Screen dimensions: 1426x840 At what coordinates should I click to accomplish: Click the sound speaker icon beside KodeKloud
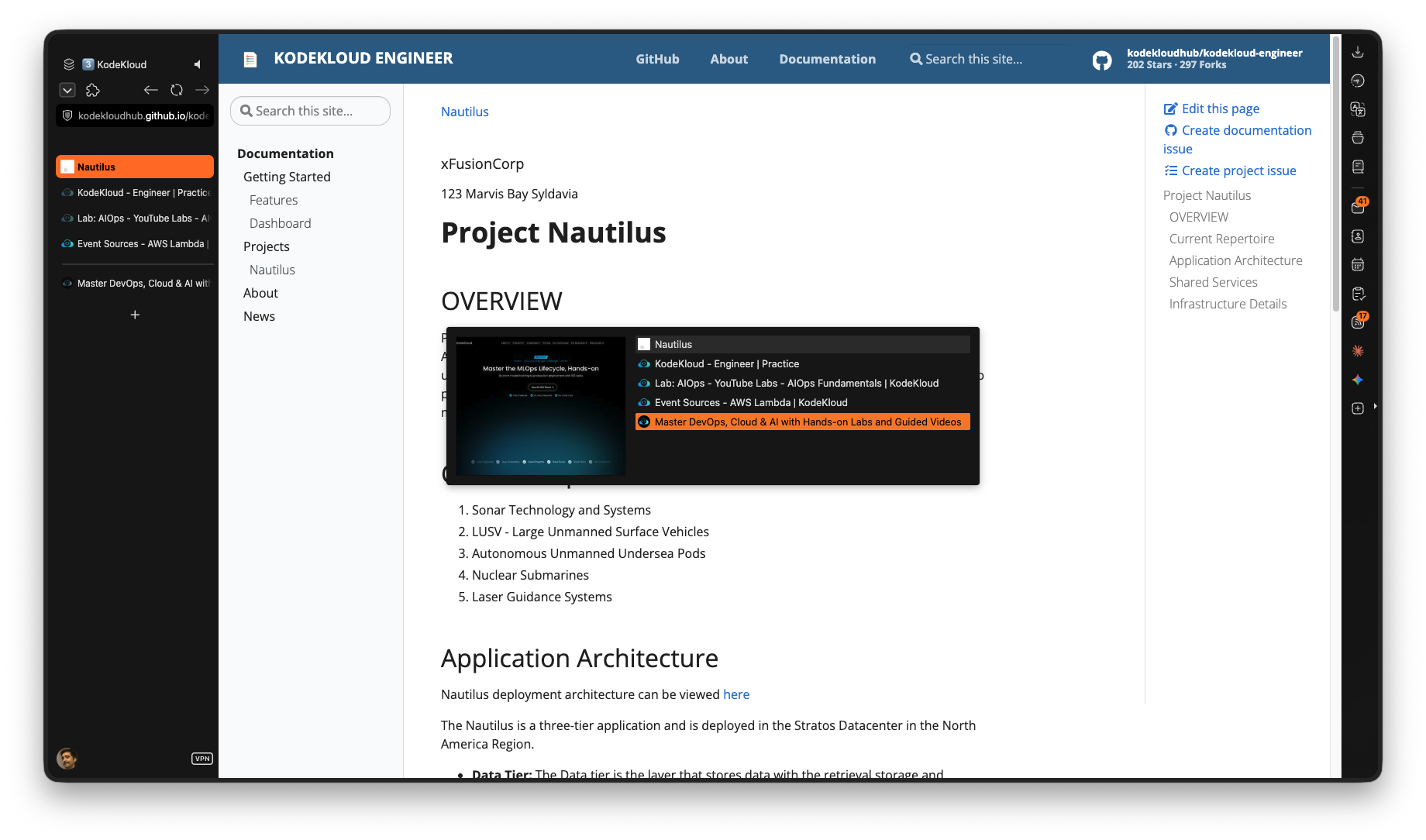coord(198,64)
